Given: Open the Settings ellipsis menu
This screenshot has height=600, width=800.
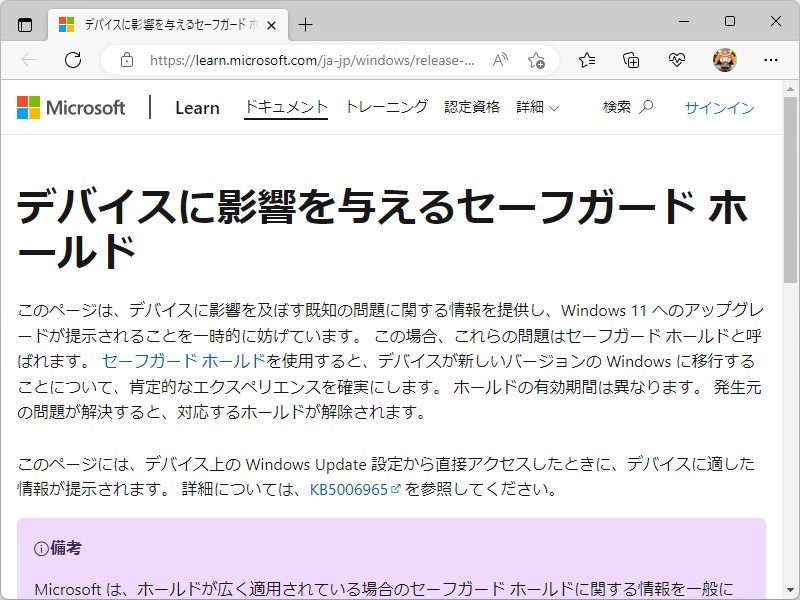Looking at the screenshot, I should pyautogui.click(x=770, y=60).
